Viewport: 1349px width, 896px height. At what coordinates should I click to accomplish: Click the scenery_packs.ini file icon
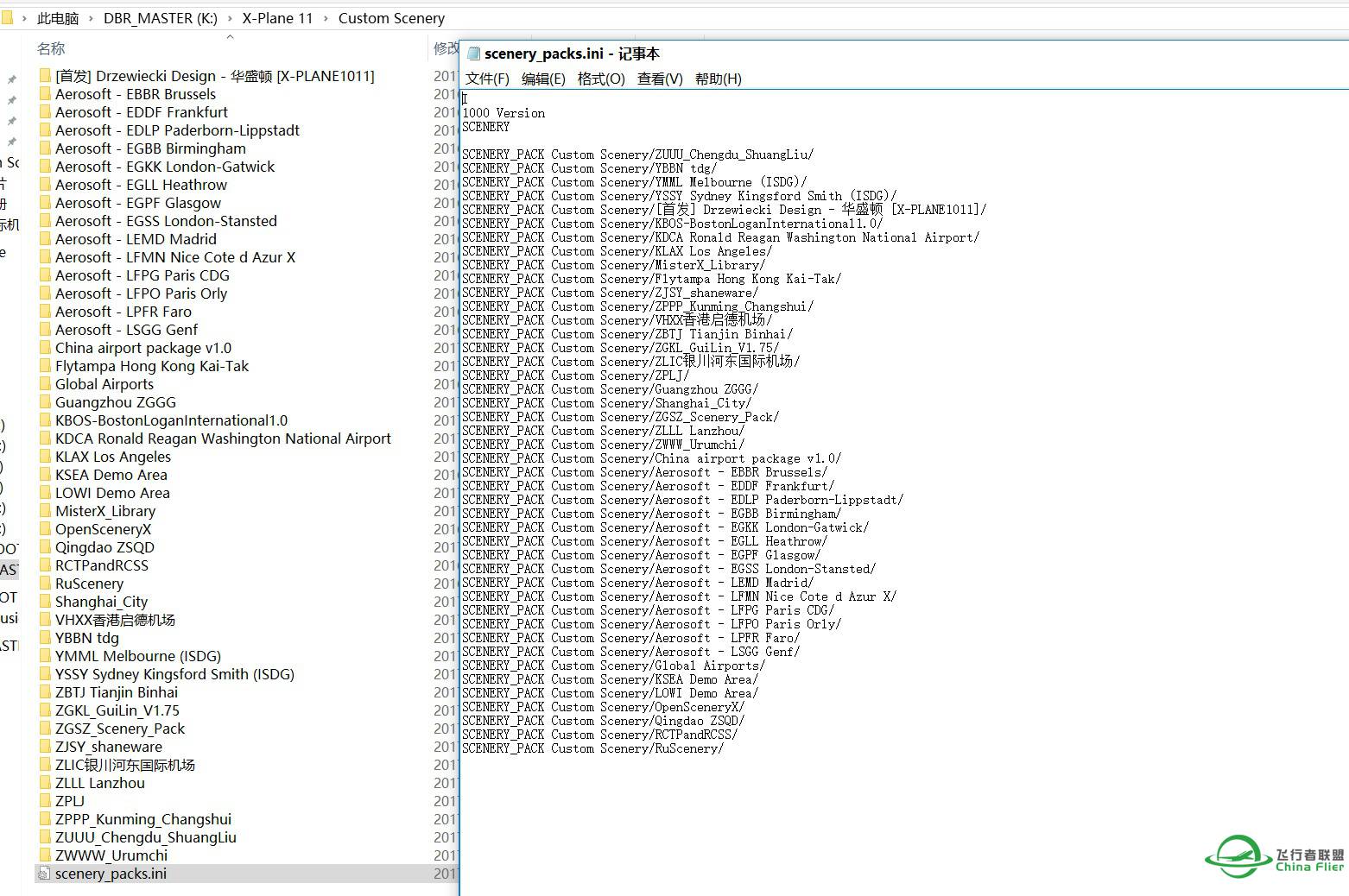click(x=45, y=874)
